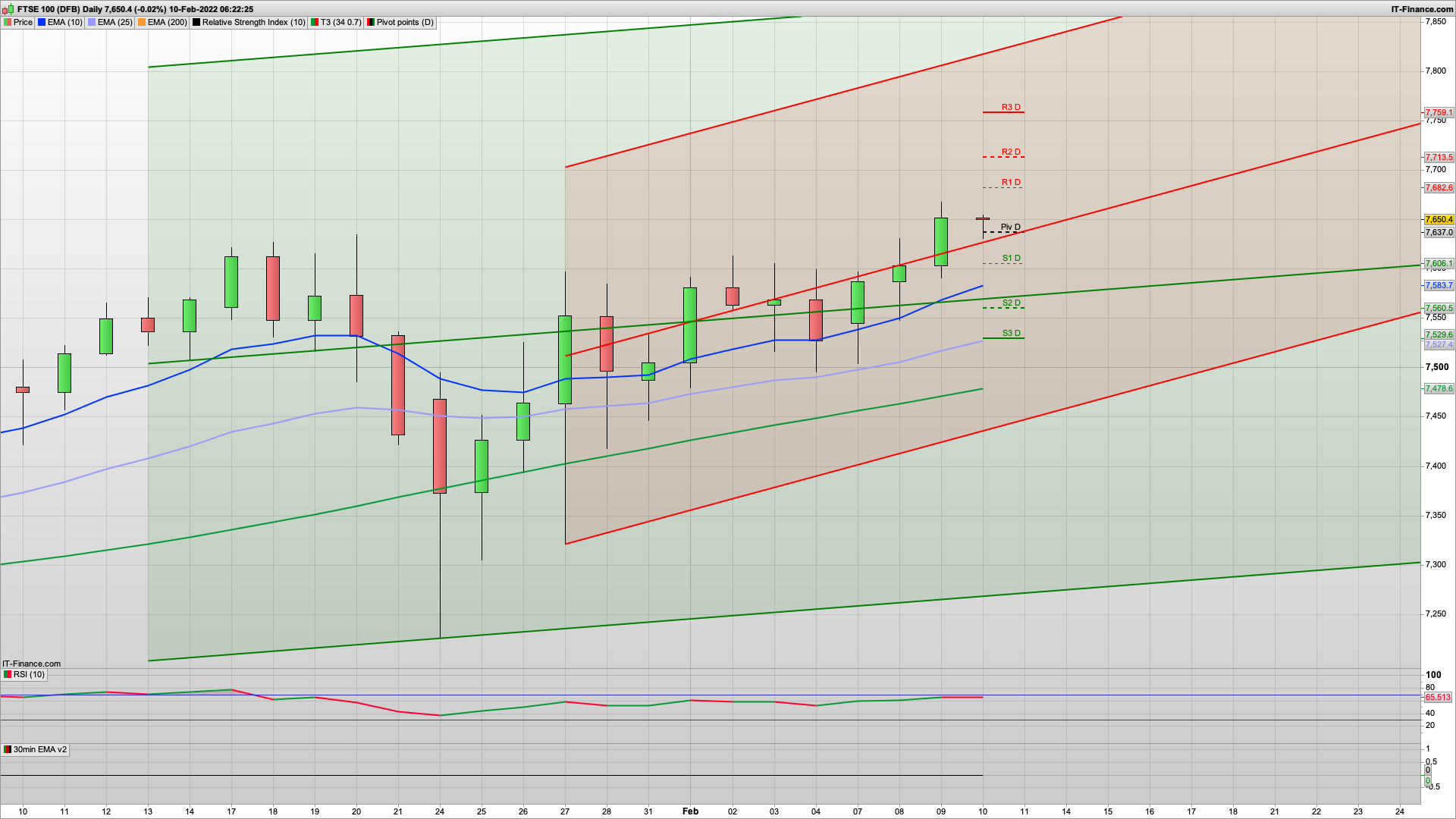Click the 7,650.4 current price tag

1439,219
